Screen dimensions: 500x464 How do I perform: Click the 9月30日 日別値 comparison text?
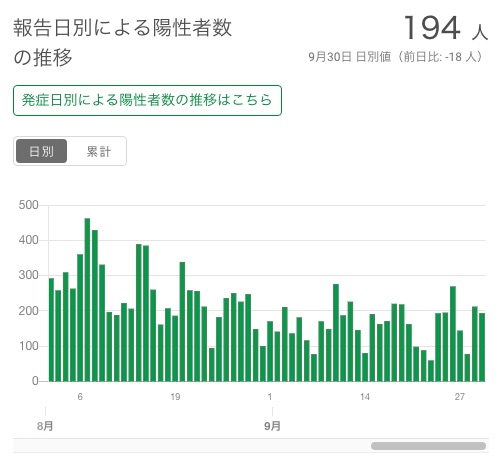(x=396, y=57)
